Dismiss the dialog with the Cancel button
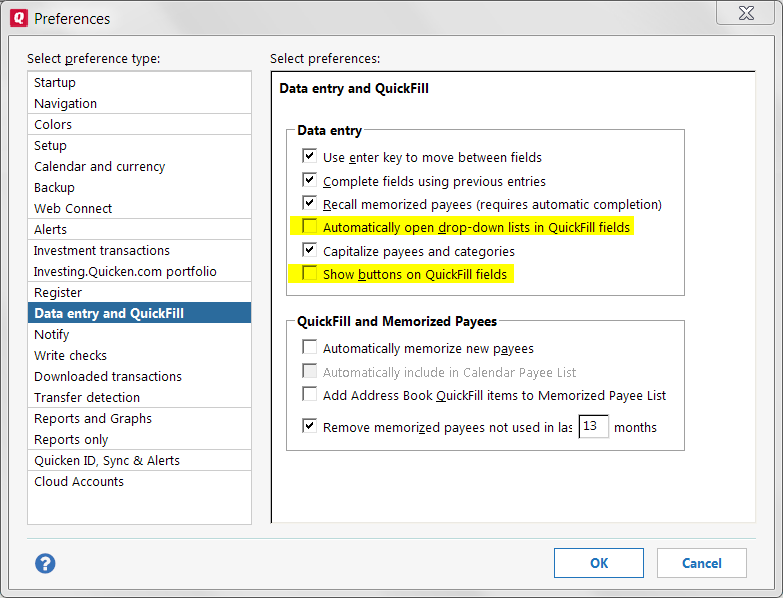The height and width of the screenshot is (598, 783). pyautogui.click(x=702, y=563)
